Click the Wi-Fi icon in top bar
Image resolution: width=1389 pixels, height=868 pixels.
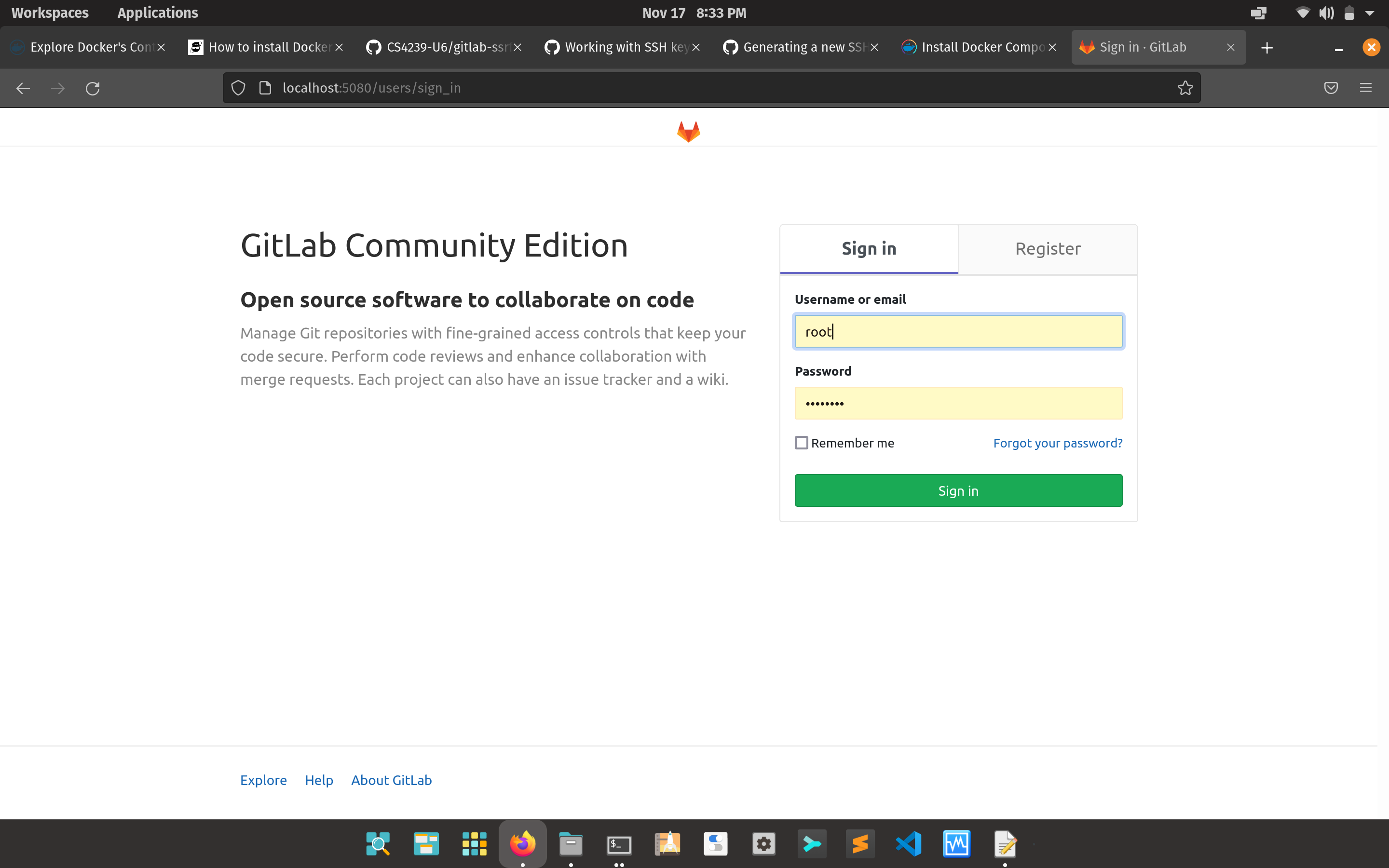(x=1302, y=13)
